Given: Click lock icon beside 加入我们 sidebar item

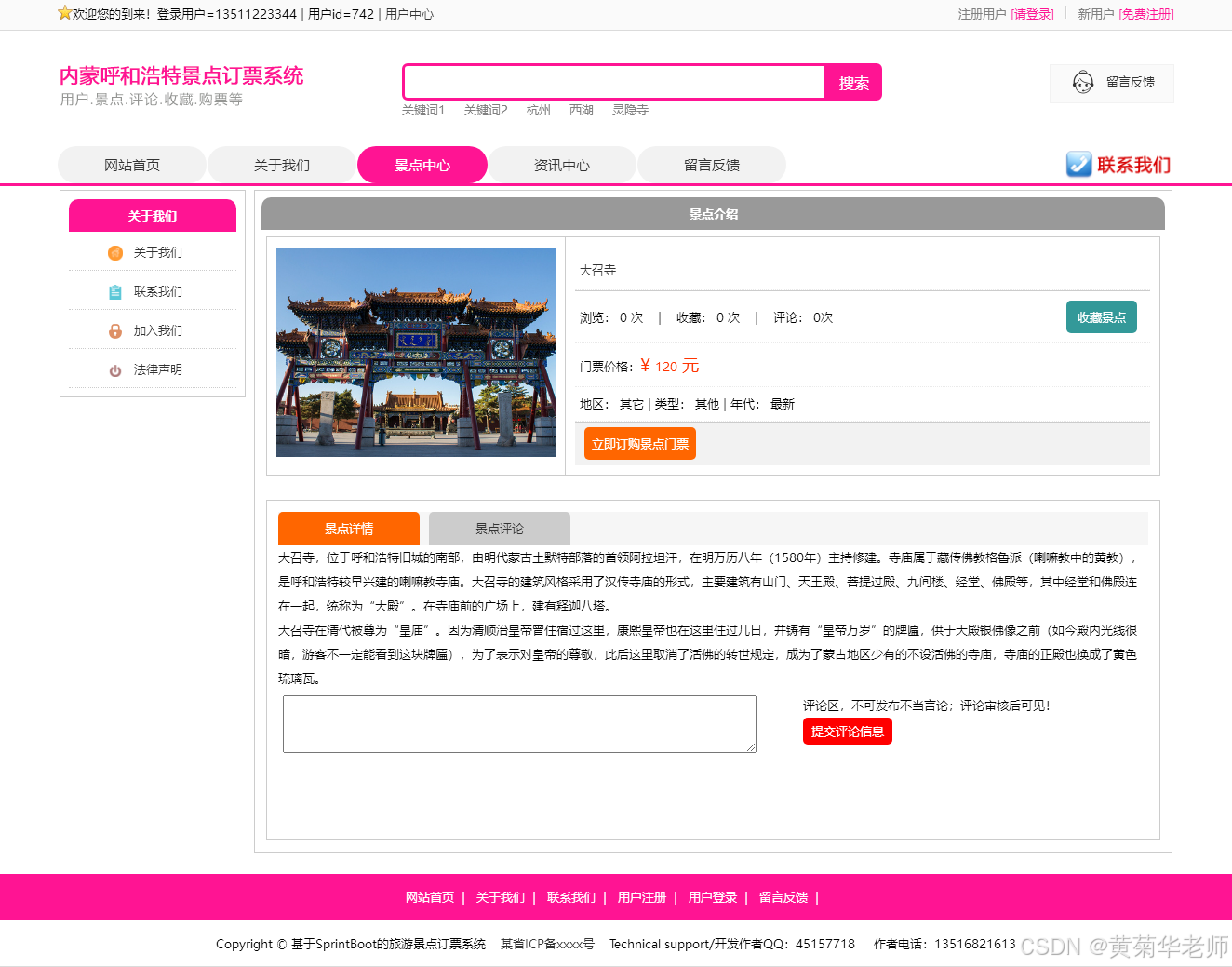Looking at the screenshot, I should tap(115, 330).
